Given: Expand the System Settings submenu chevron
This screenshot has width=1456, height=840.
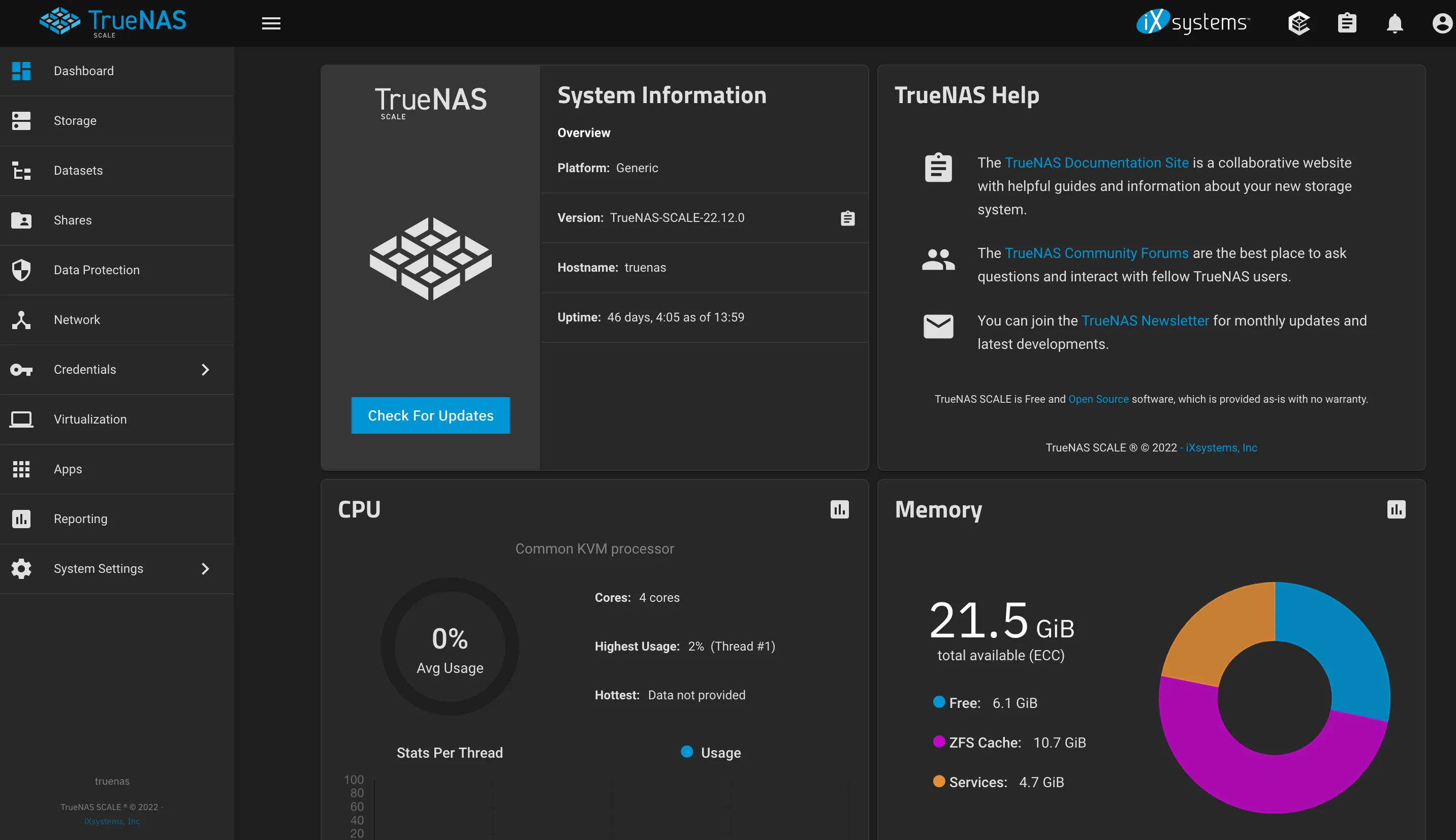Looking at the screenshot, I should (205, 569).
